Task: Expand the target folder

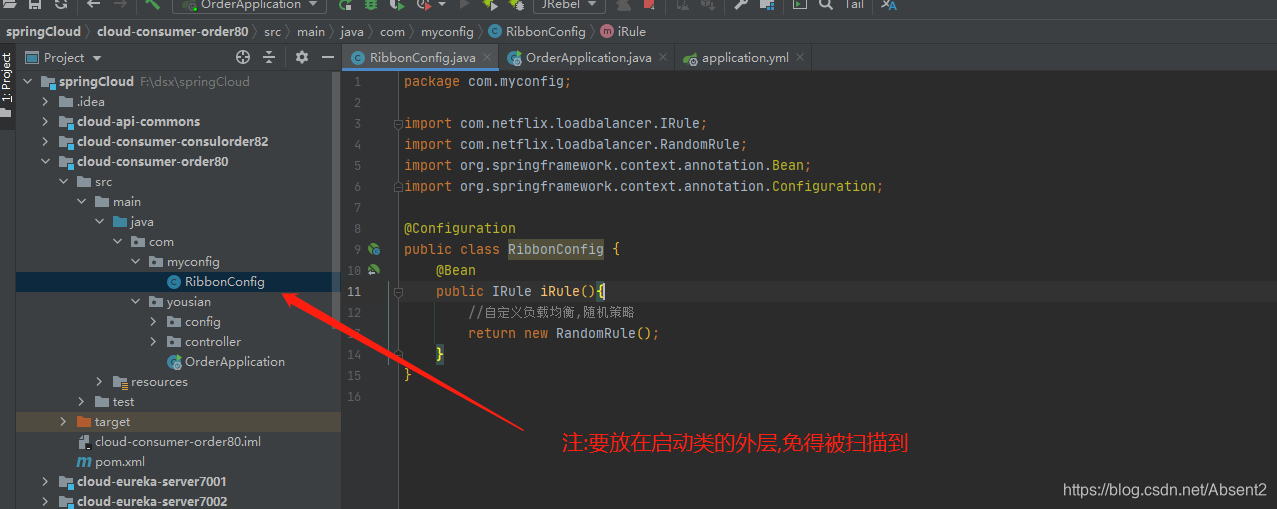Action: [x=63, y=422]
